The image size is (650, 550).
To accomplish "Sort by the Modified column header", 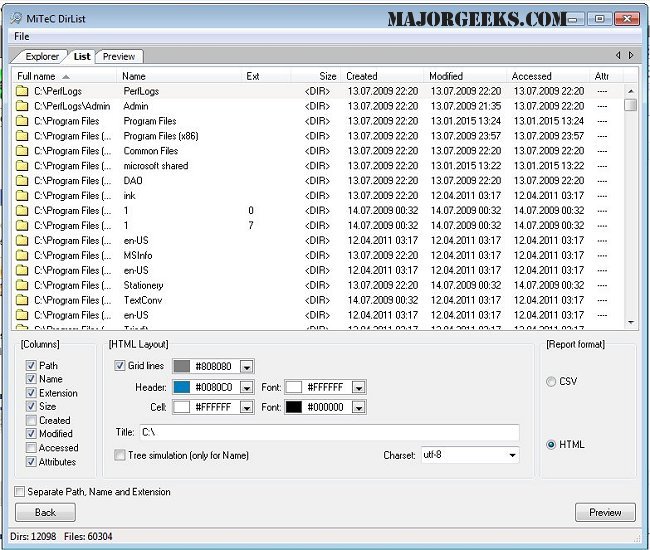I will tap(465, 76).
